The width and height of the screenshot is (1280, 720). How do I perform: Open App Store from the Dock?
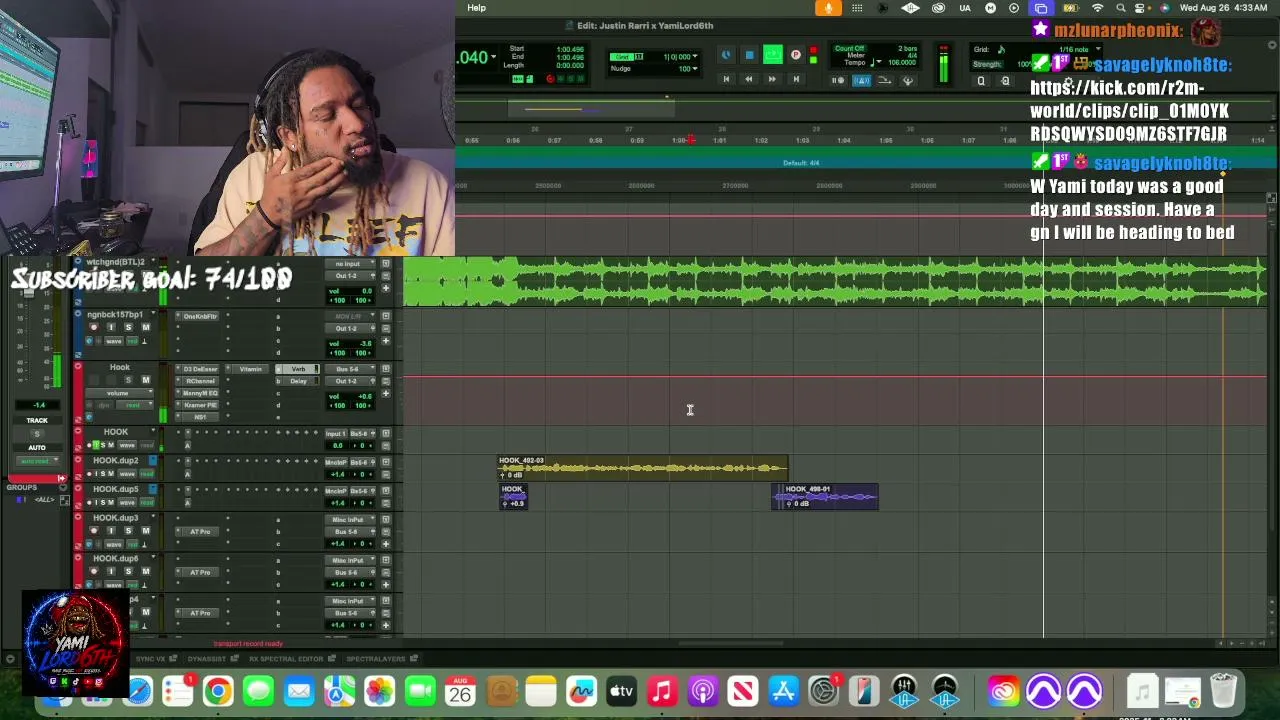783,691
